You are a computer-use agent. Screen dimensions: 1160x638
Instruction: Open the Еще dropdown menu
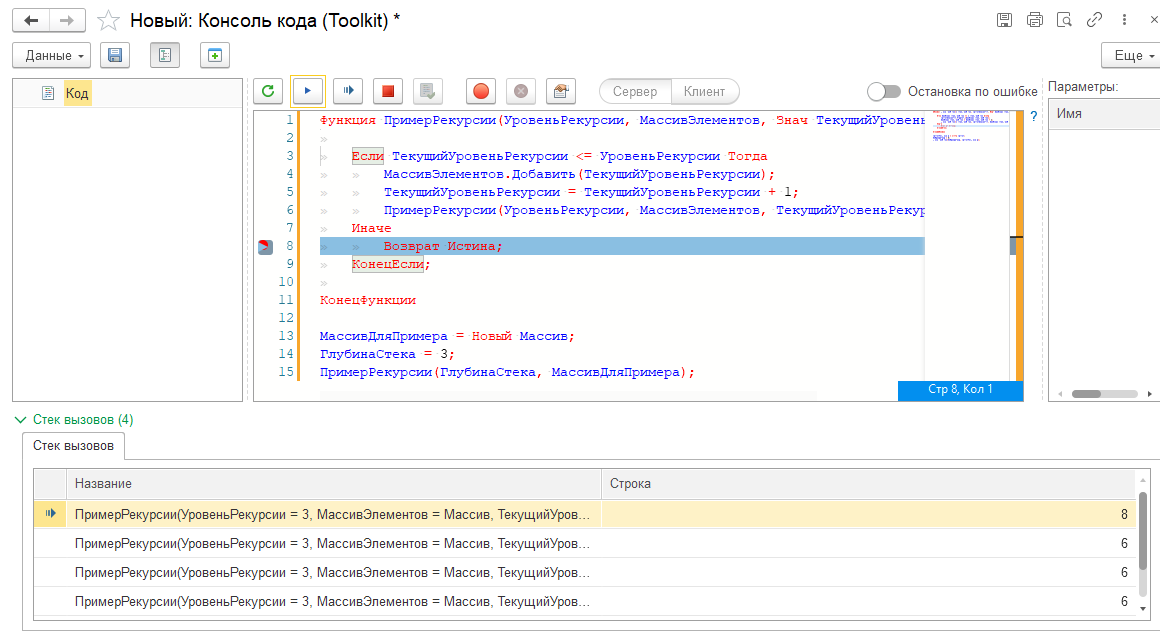coord(1130,55)
